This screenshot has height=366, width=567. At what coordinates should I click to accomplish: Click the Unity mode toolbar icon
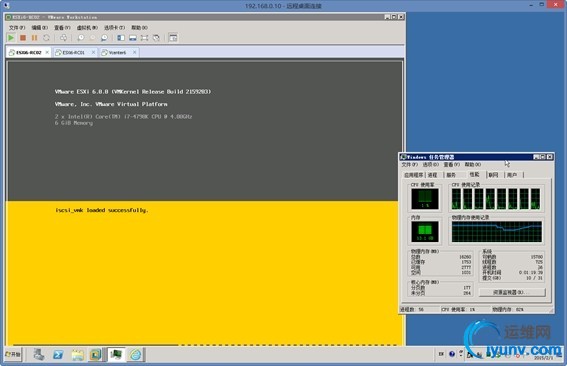click(156, 38)
